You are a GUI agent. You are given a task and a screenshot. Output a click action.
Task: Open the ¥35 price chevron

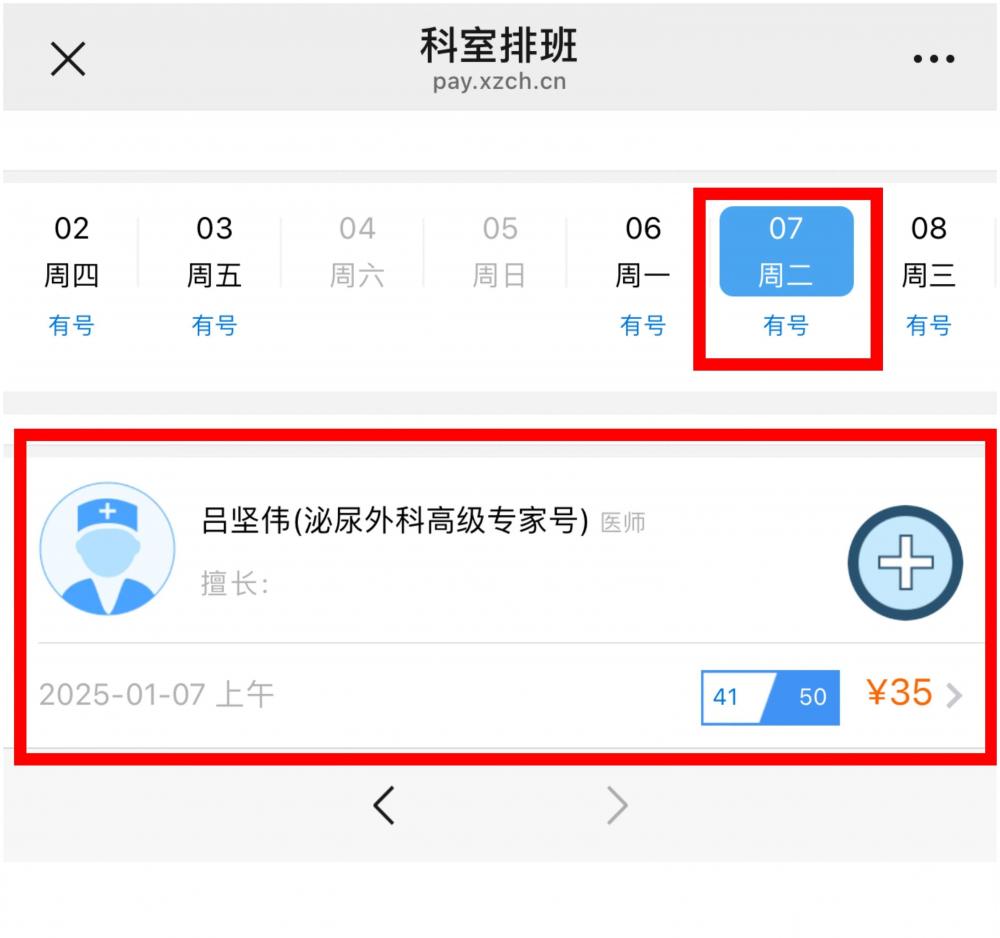click(954, 695)
